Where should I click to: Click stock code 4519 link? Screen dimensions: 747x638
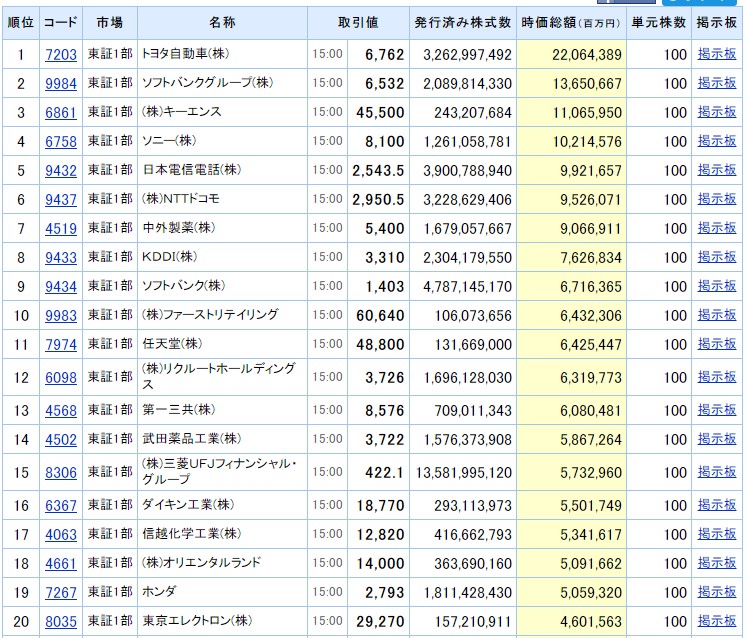(61, 229)
